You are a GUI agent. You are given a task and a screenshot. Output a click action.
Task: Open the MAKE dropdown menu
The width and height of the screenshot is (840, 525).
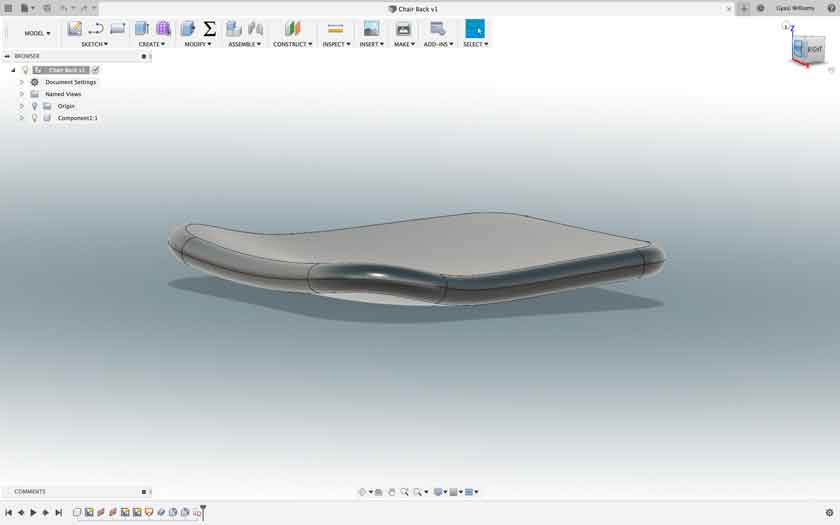coord(404,44)
